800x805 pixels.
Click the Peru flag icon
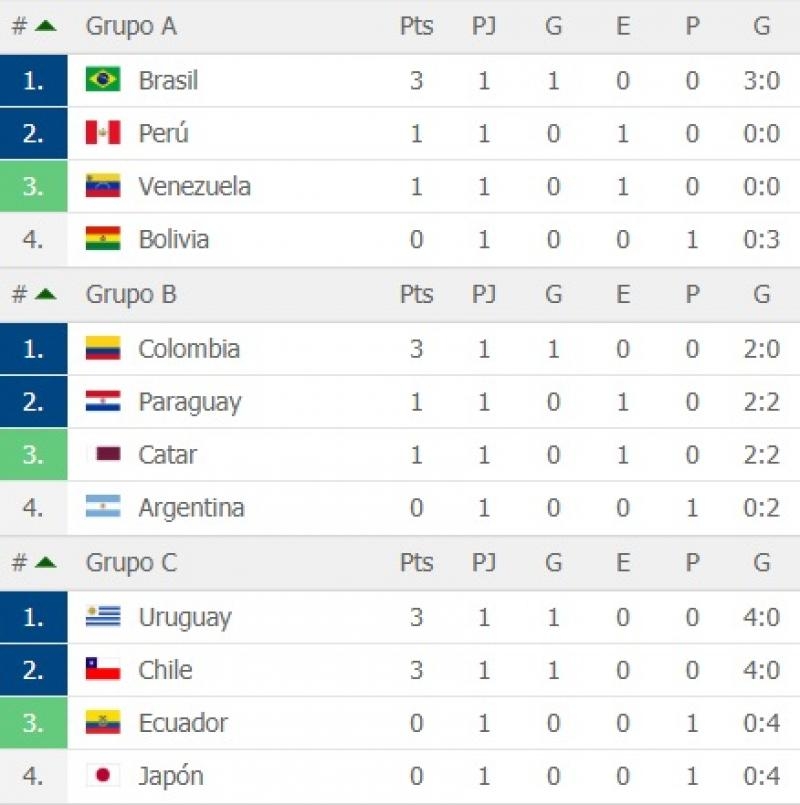click(103, 133)
